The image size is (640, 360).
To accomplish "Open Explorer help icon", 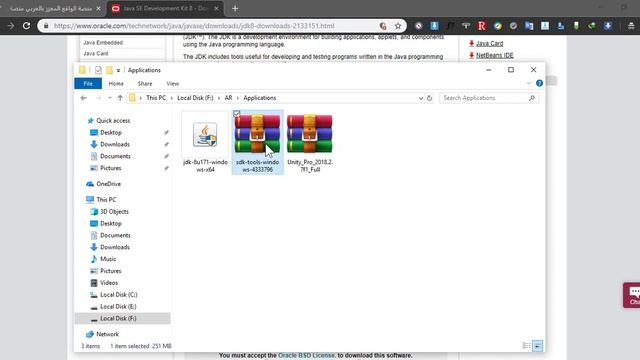I will click(539, 83).
